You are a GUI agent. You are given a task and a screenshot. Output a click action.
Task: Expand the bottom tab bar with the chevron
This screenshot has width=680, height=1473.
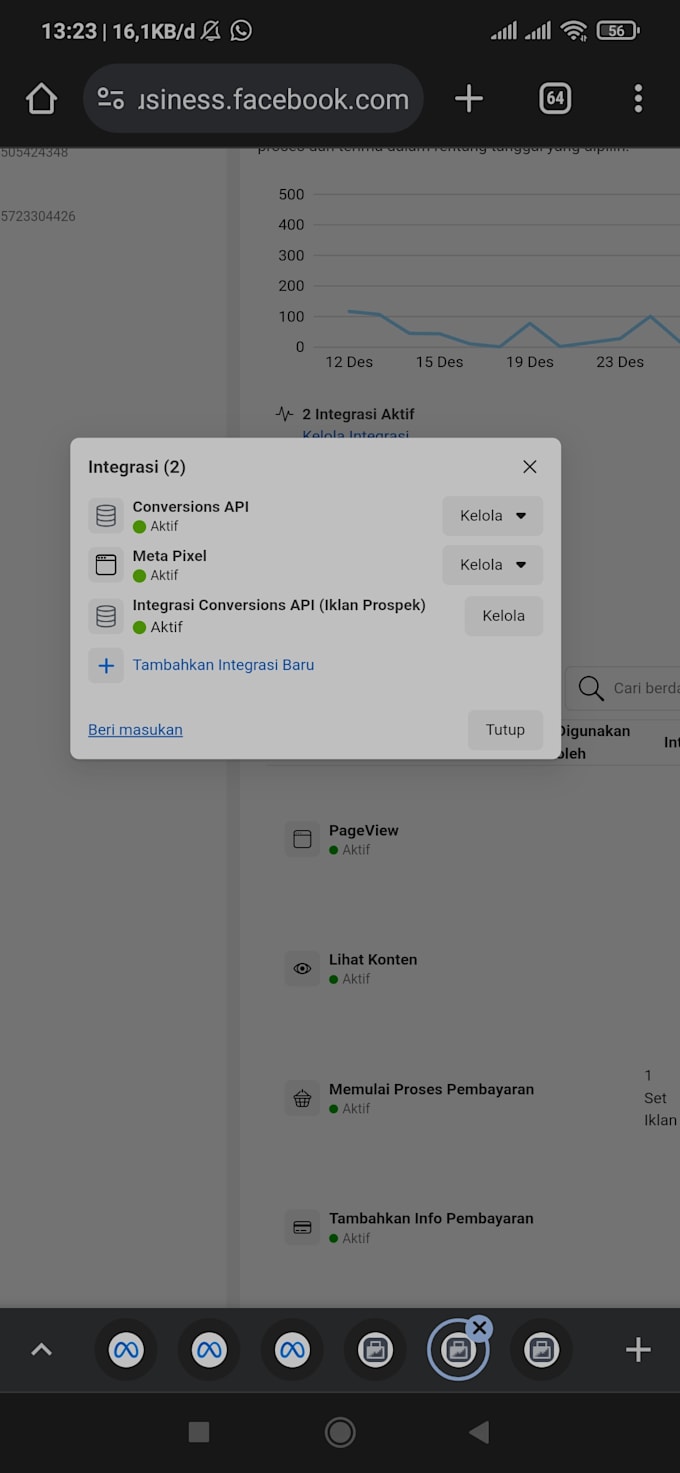[41, 1349]
